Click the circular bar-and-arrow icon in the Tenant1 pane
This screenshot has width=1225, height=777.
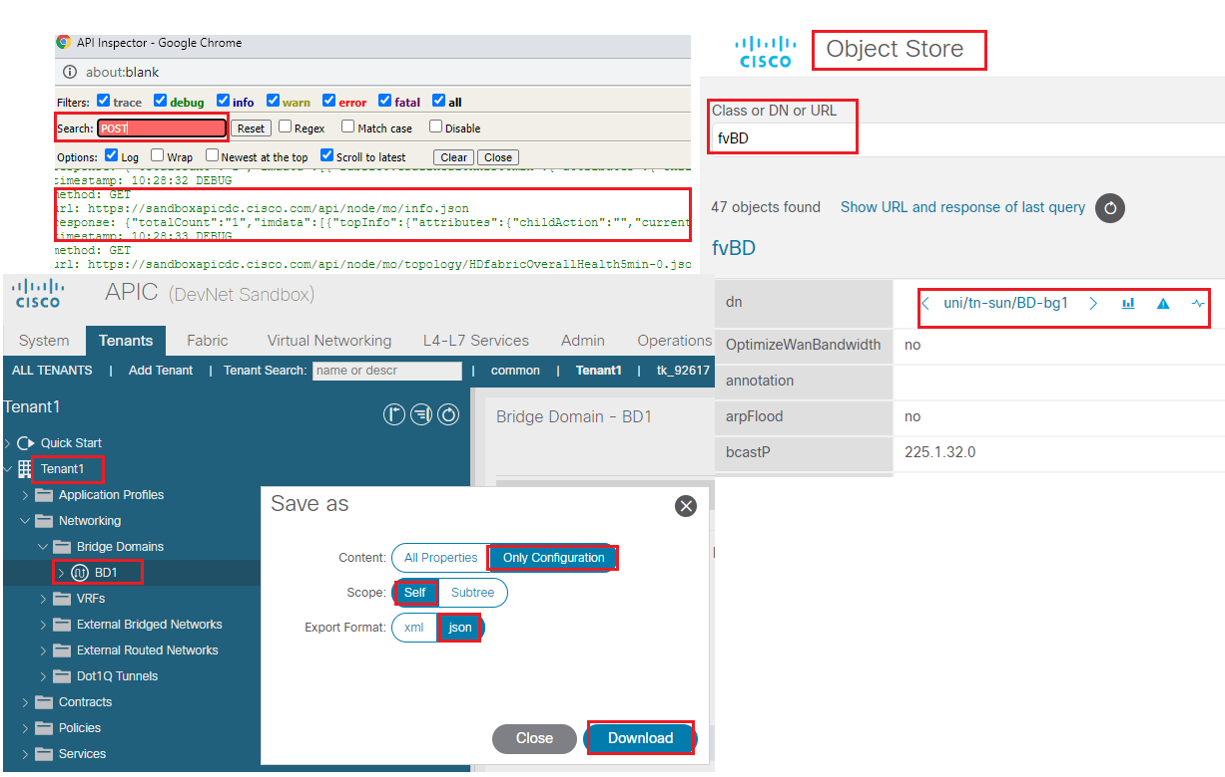click(394, 414)
